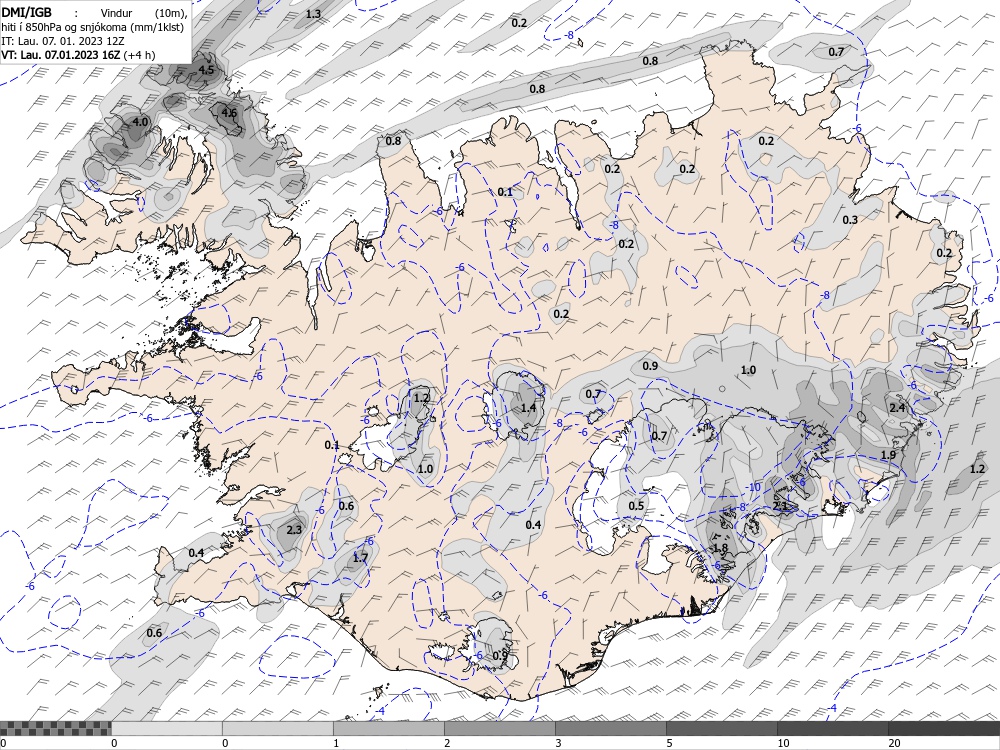Click the 'Vindur (10m)' caption text
This screenshot has height=750, width=1000.
144,12
